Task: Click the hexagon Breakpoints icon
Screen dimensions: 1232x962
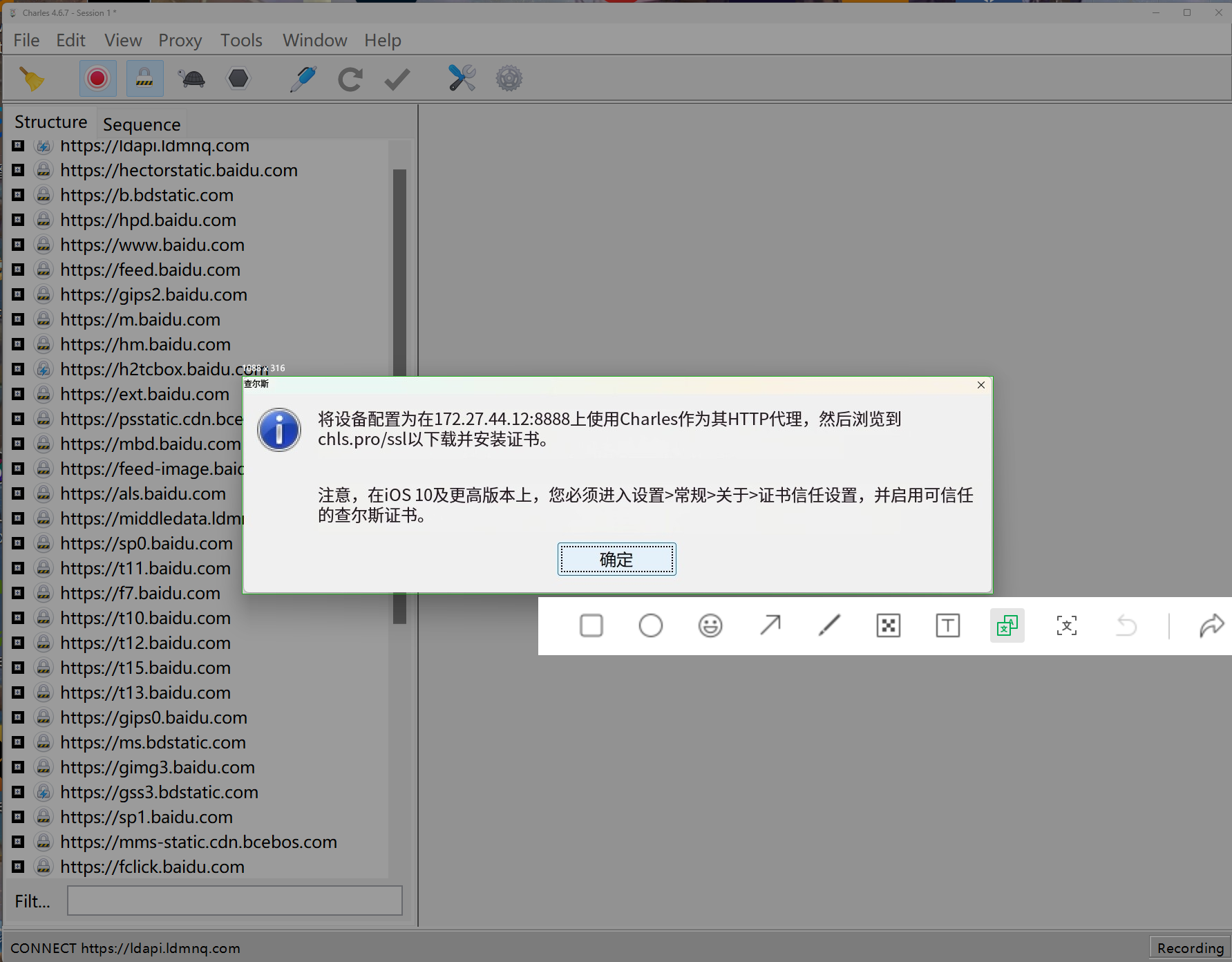Action: pyautogui.click(x=238, y=79)
